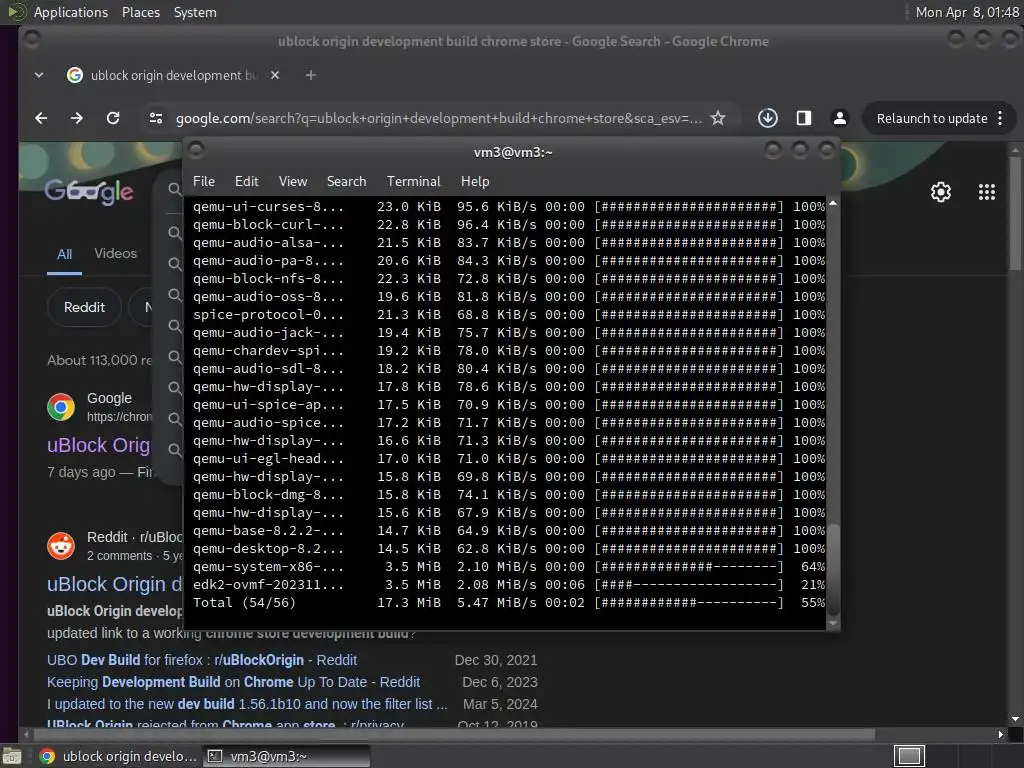This screenshot has width=1024, height=768.
Task: Click edk2-ovmf download line
Action: pyautogui.click(x=509, y=584)
